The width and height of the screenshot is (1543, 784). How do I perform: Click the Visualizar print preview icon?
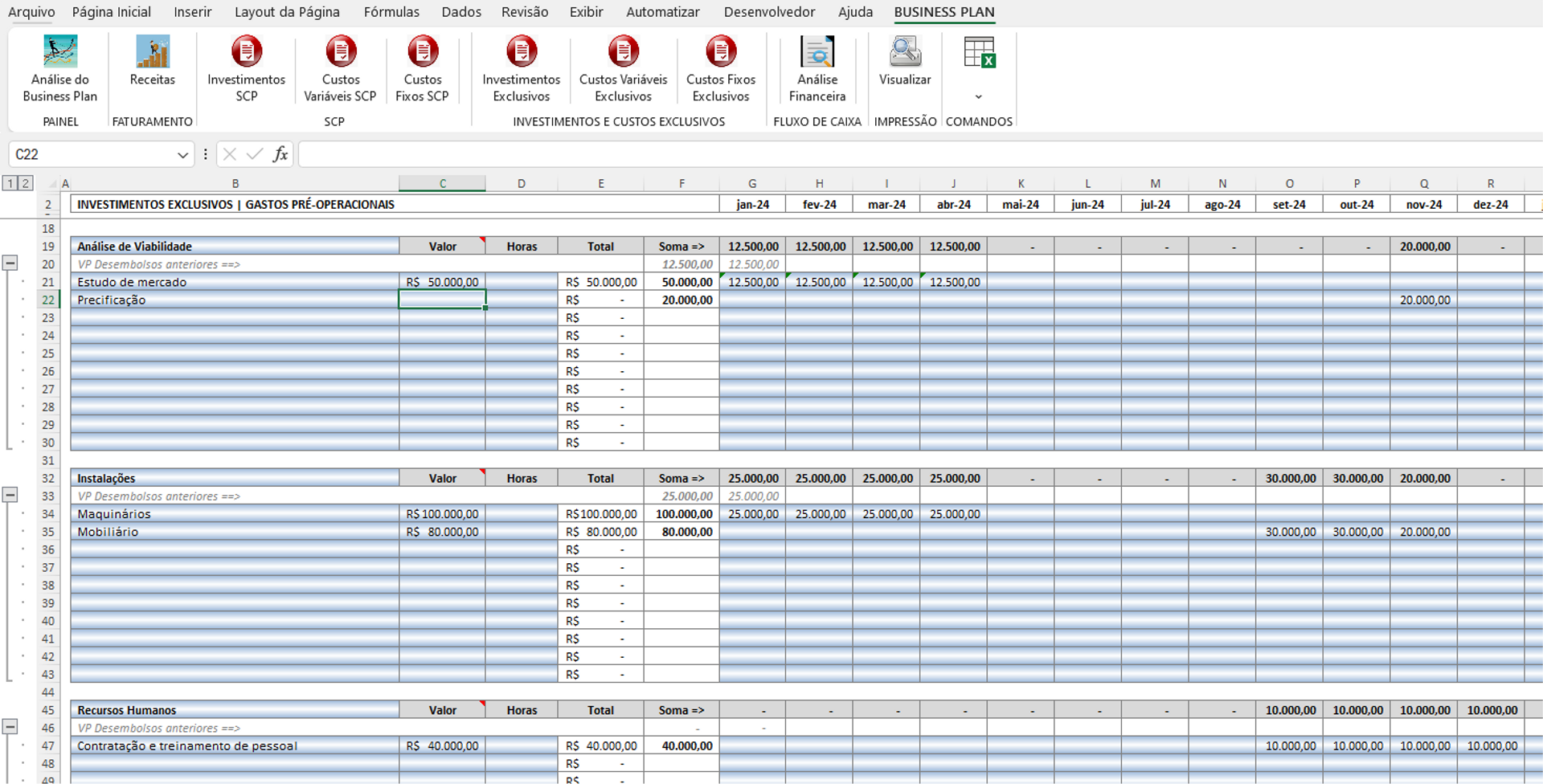point(905,52)
